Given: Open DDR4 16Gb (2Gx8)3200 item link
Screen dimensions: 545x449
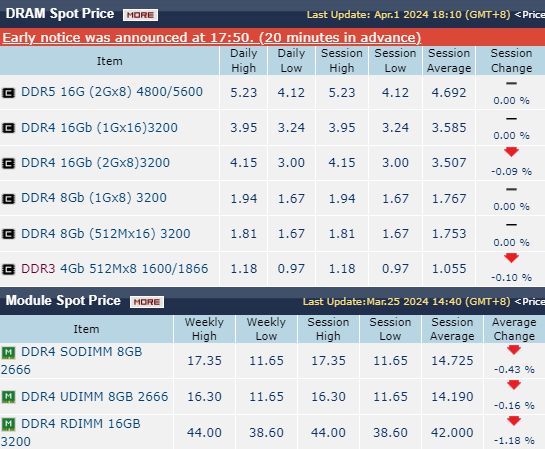Looking at the screenshot, I should pos(96,163).
